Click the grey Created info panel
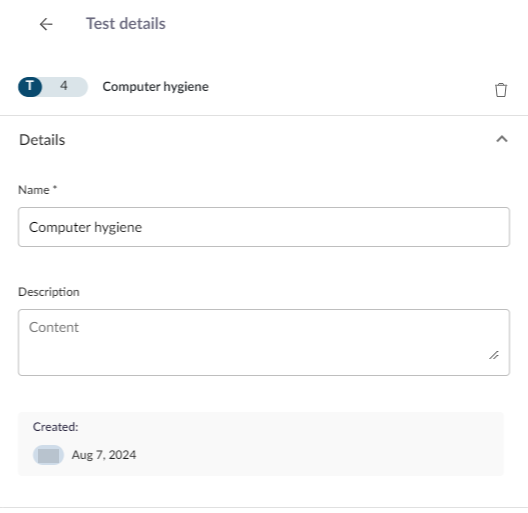The height and width of the screenshot is (513, 528). tap(261, 444)
